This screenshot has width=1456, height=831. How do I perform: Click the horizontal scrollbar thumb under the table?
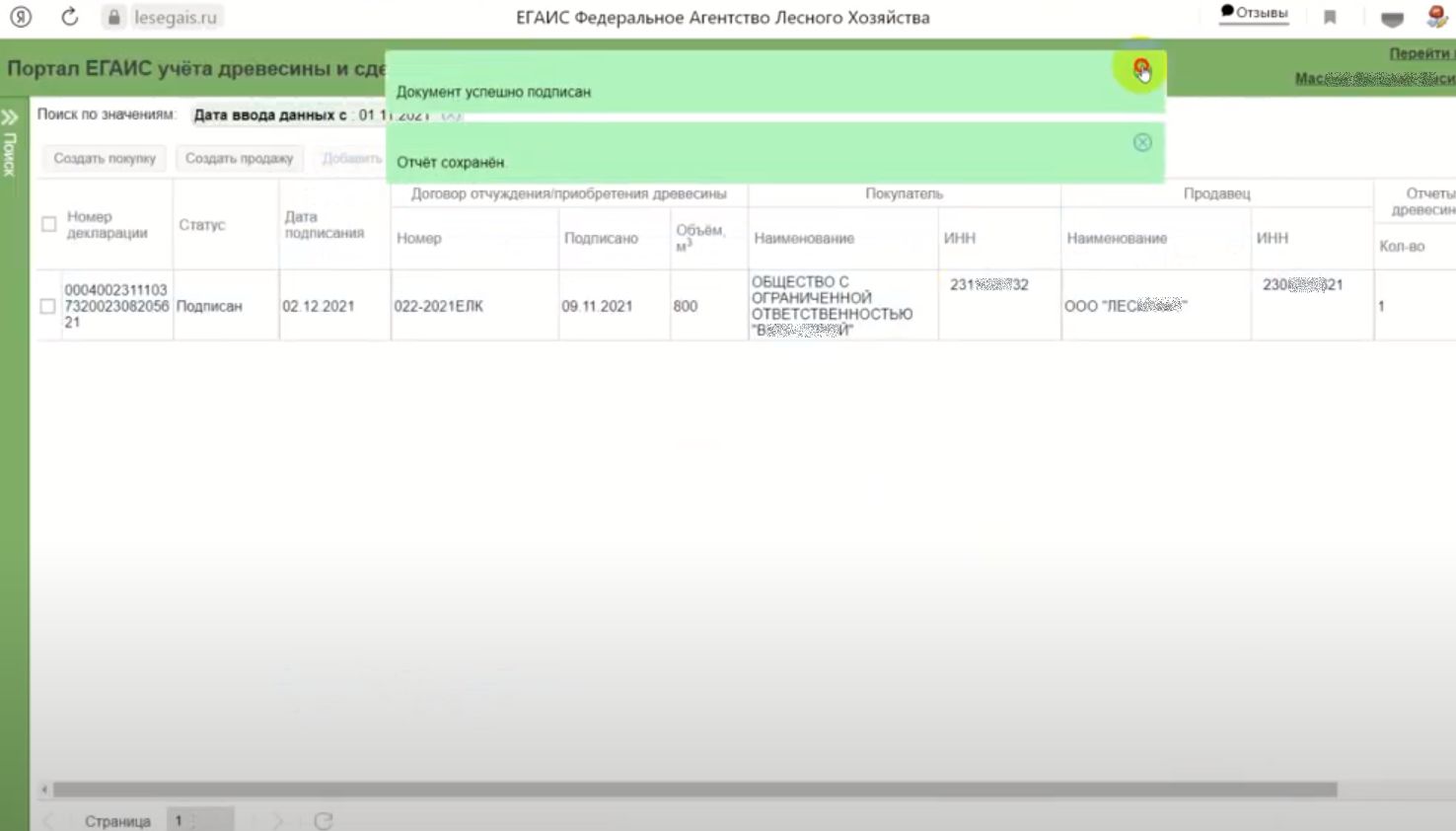pyautogui.click(x=694, y=790)
